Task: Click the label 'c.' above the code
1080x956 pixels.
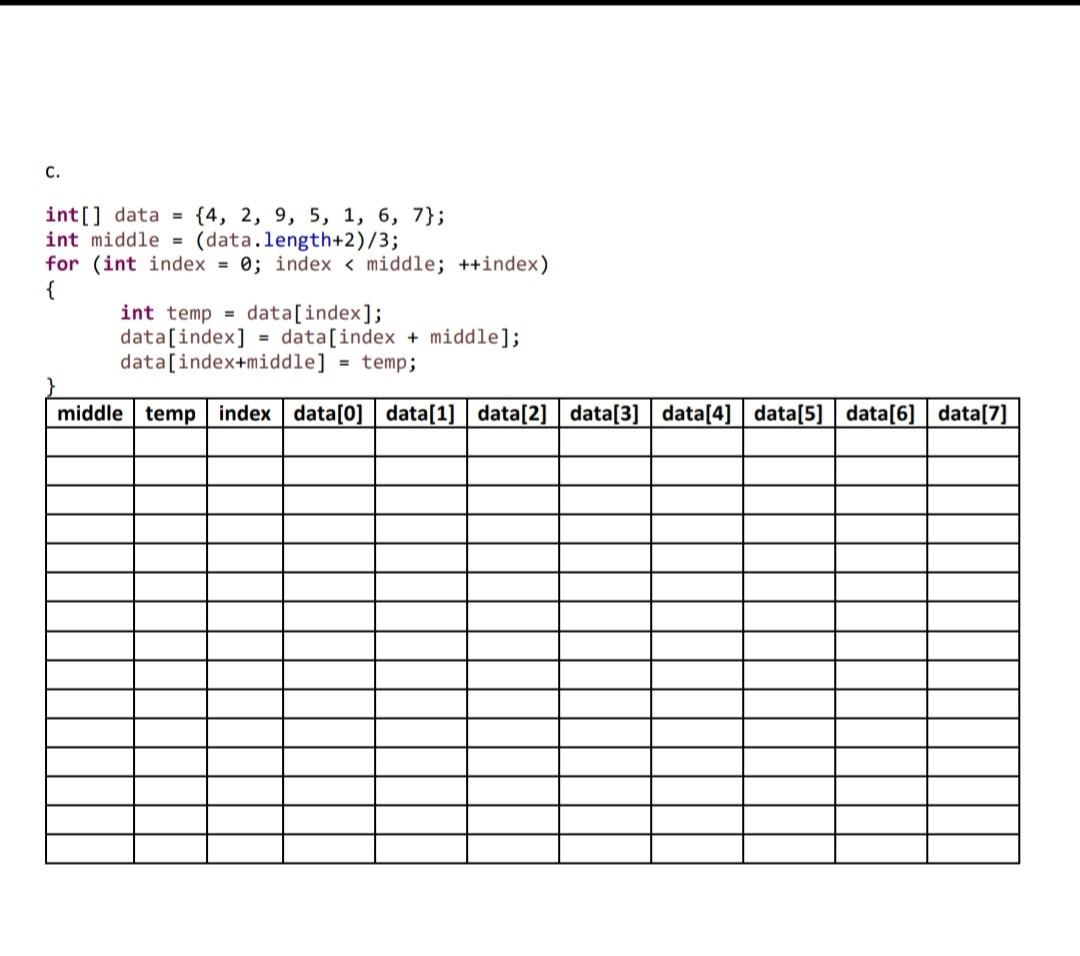Action: pyautogui.click(x=52, y=170)
